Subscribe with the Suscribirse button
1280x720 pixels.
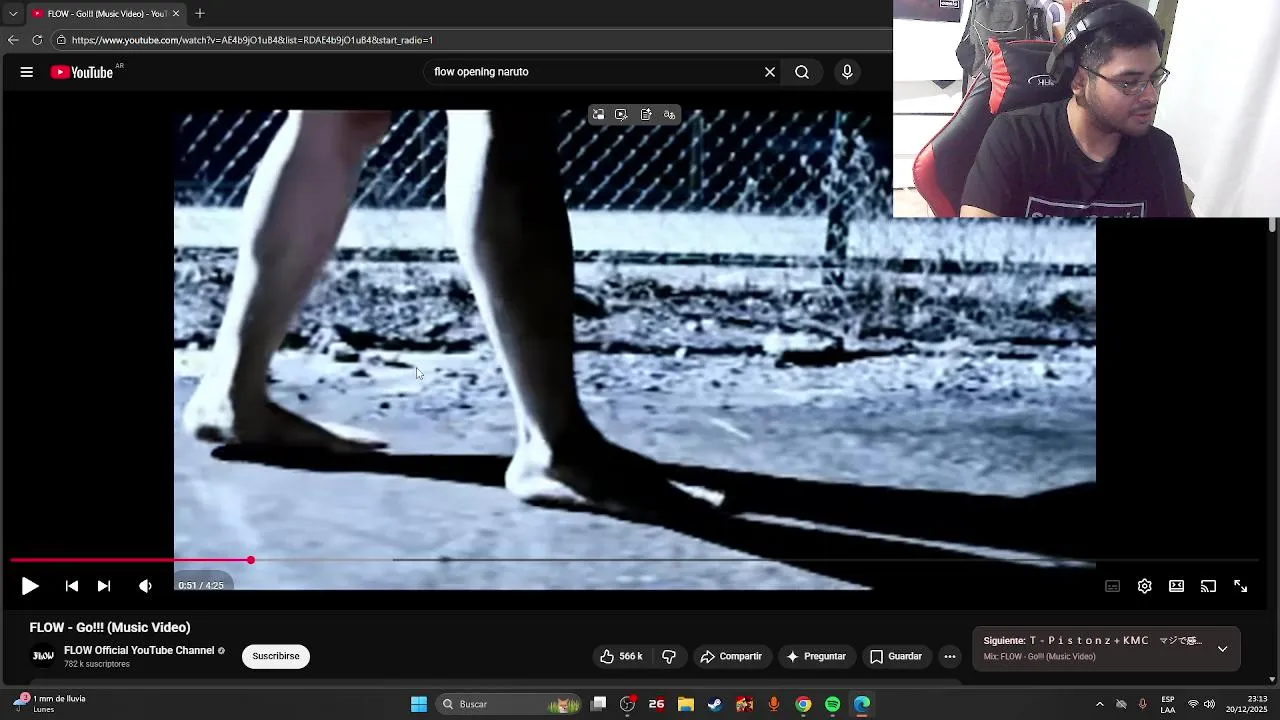276,656
